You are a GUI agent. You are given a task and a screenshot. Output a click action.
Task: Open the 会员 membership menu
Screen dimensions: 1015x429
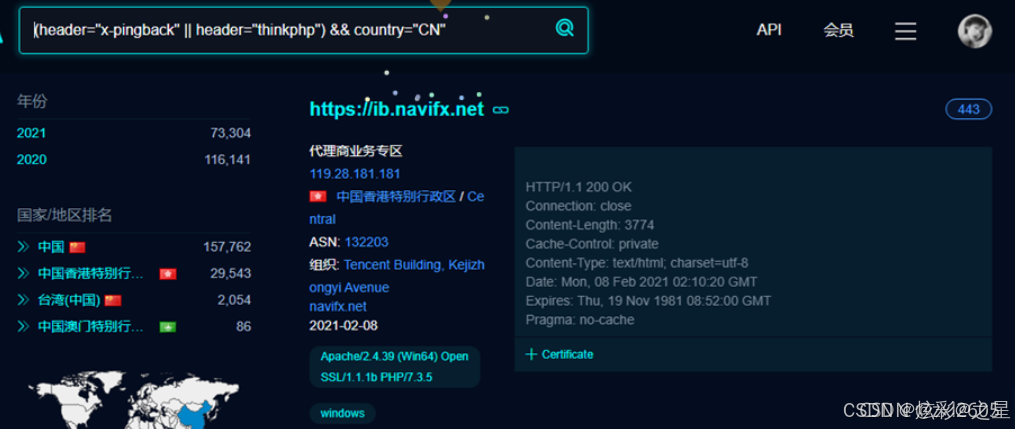pyautogui.click(x=838, y=30)
